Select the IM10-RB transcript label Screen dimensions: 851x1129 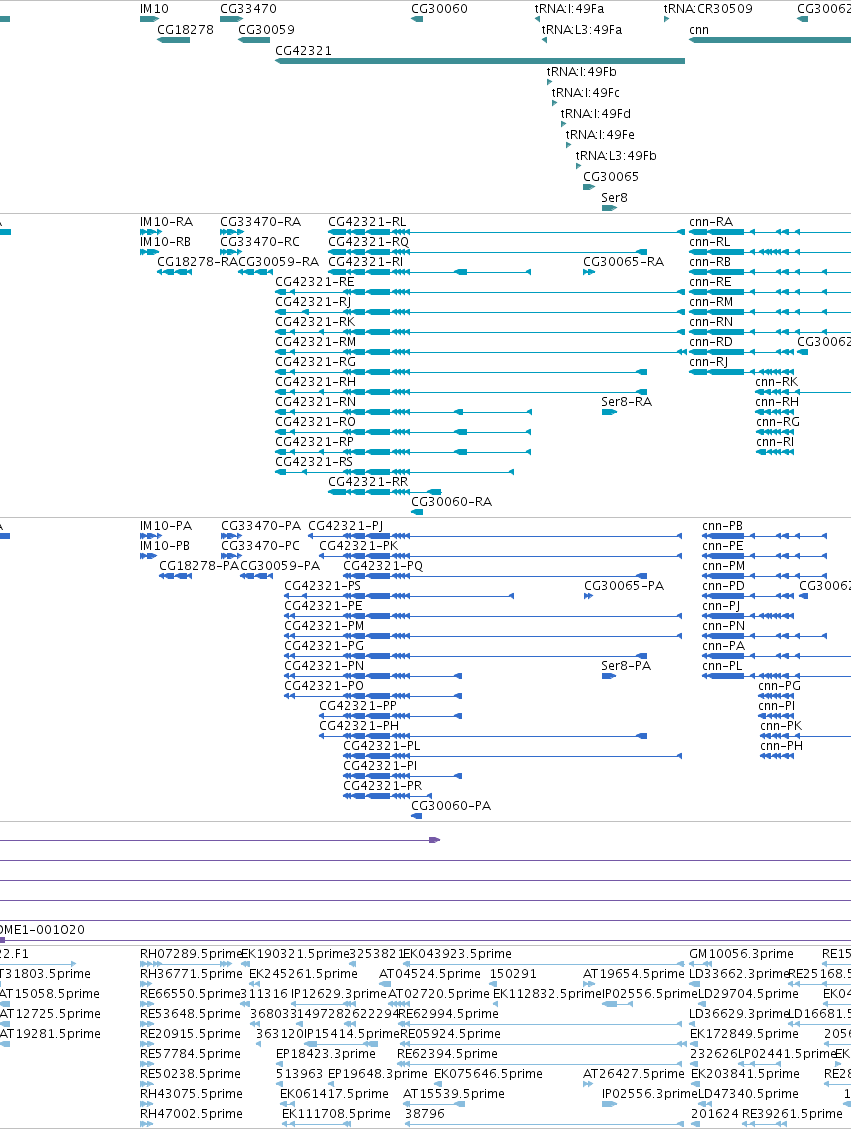tap(165, 242)
